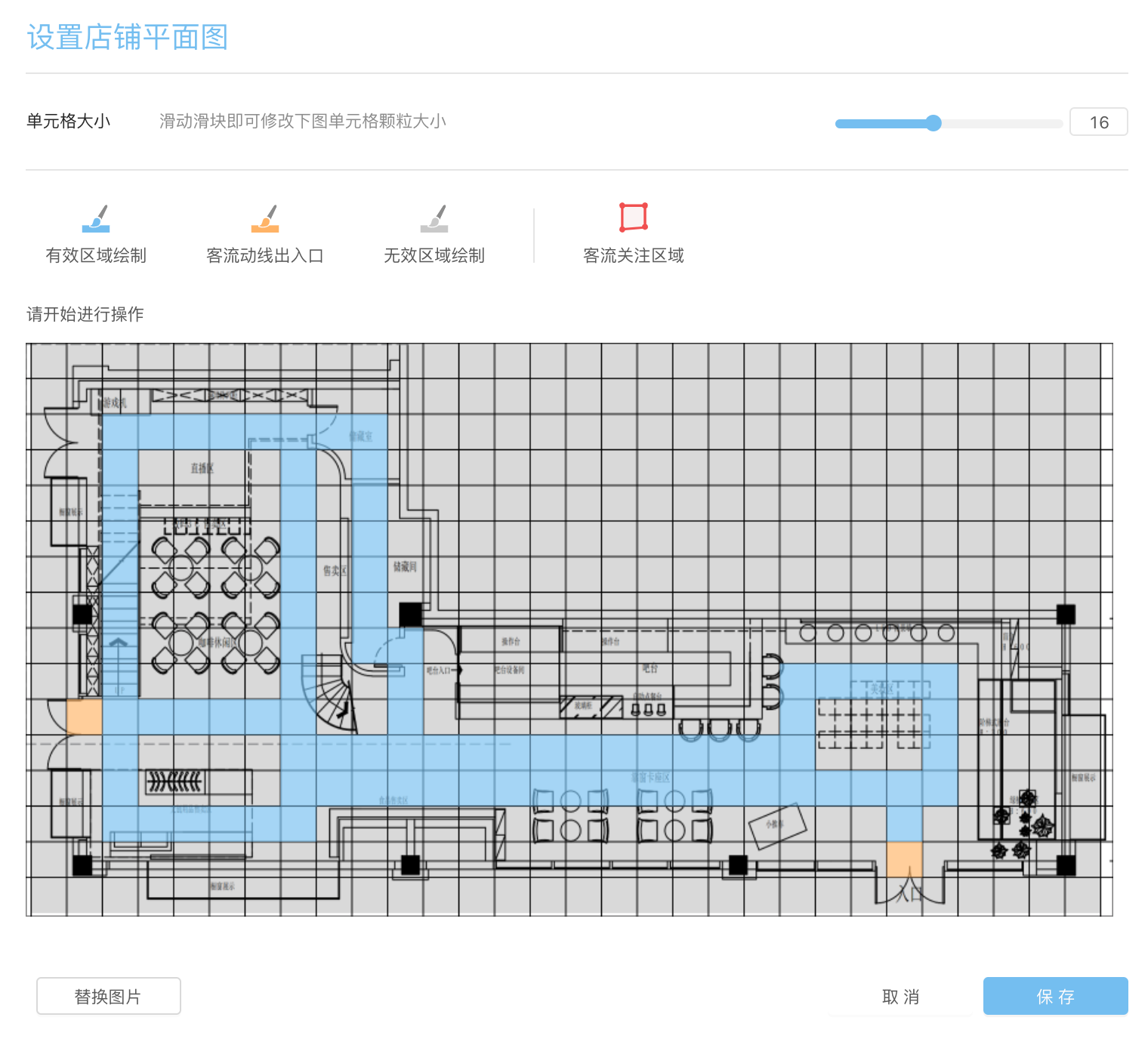1148x1045 pixels.
Task: Click the orange cell above the 入口 door
Action: (x=904, y=859)
